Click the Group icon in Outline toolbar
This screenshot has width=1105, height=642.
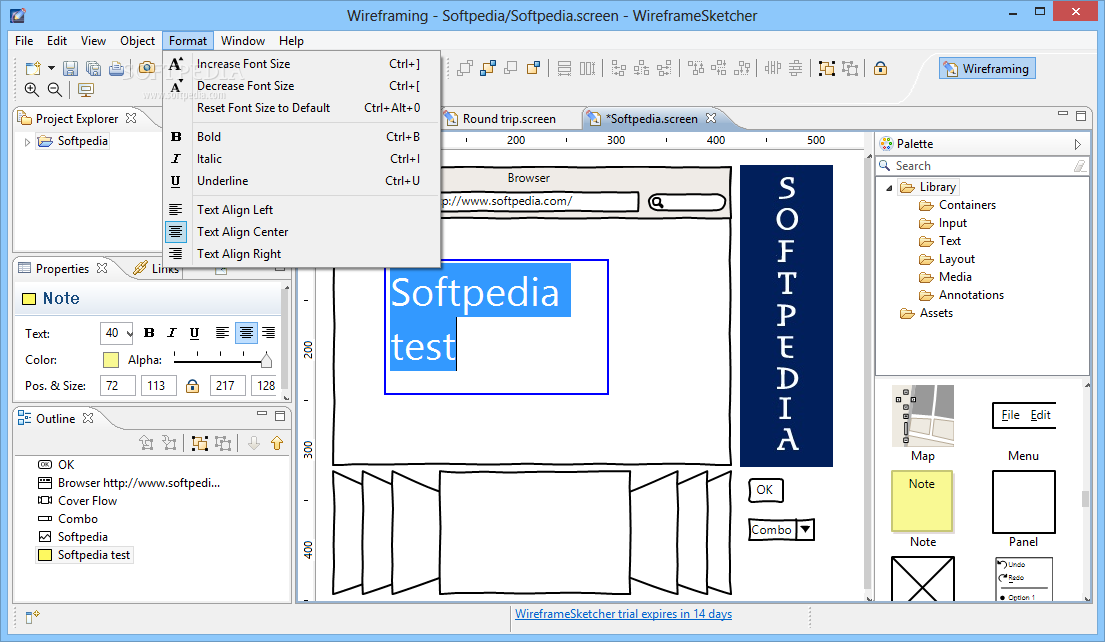point(200,443)
